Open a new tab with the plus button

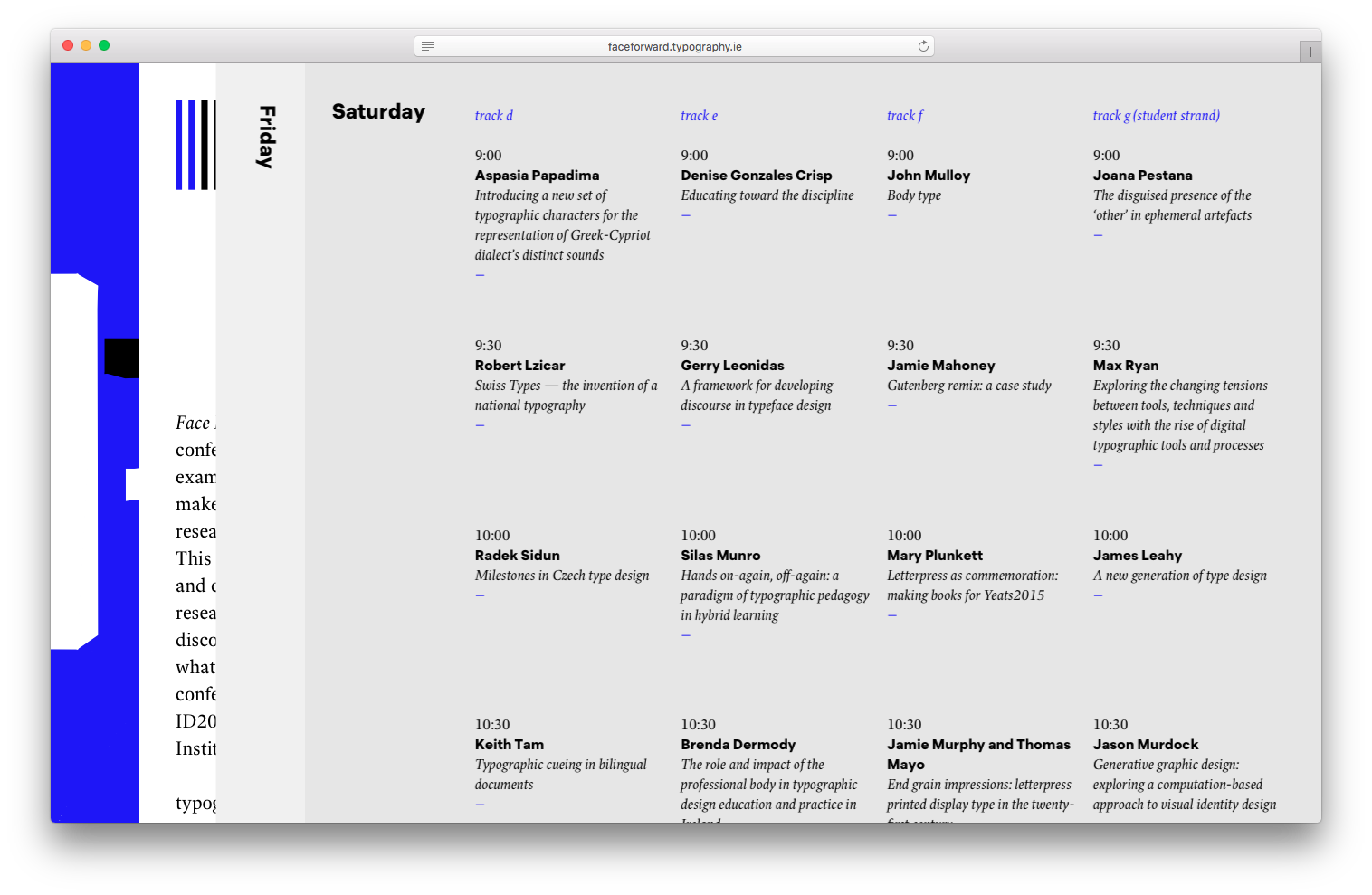pyautogui.click(x=1310, y=52)
